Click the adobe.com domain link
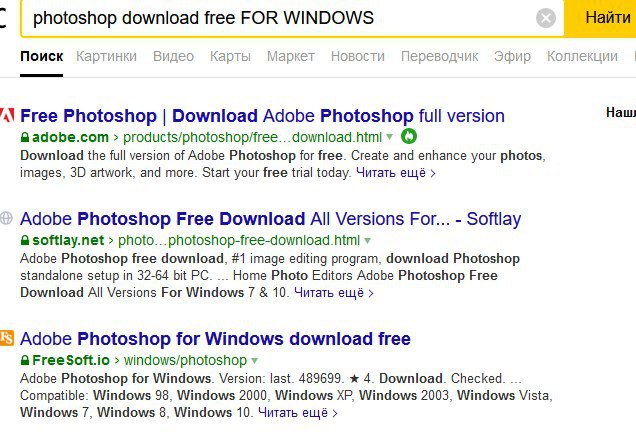The image size is (636, 447). pos(70,137)
